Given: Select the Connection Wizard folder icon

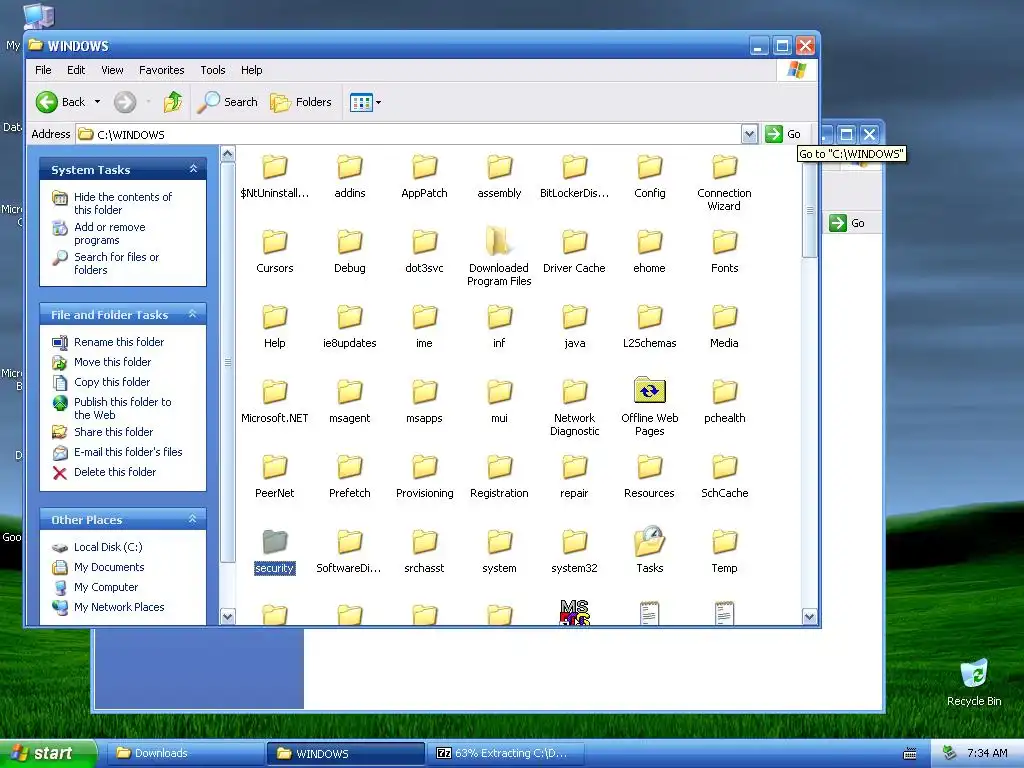Looking at the screenshot, I should [x=724, y=167].
